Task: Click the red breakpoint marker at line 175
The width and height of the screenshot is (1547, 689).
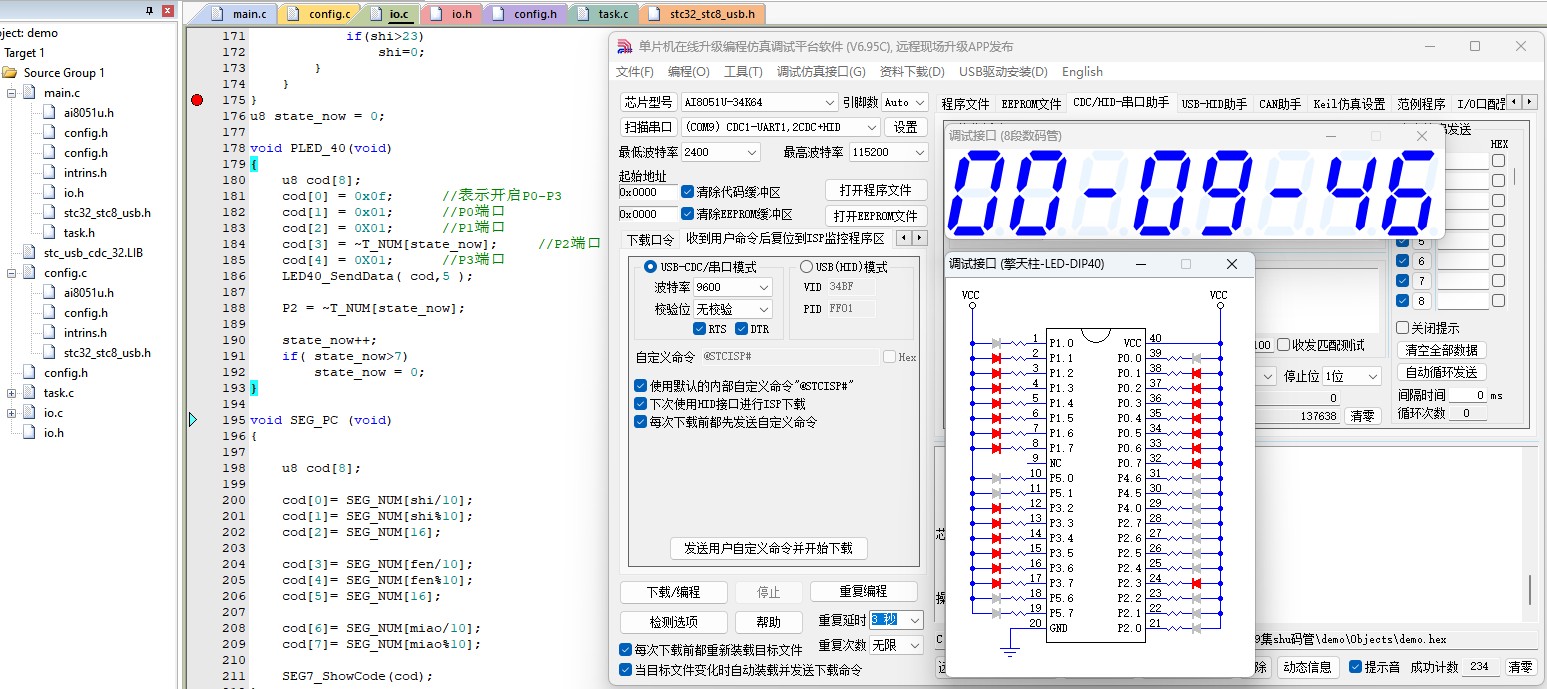Action: pos(197,100)
